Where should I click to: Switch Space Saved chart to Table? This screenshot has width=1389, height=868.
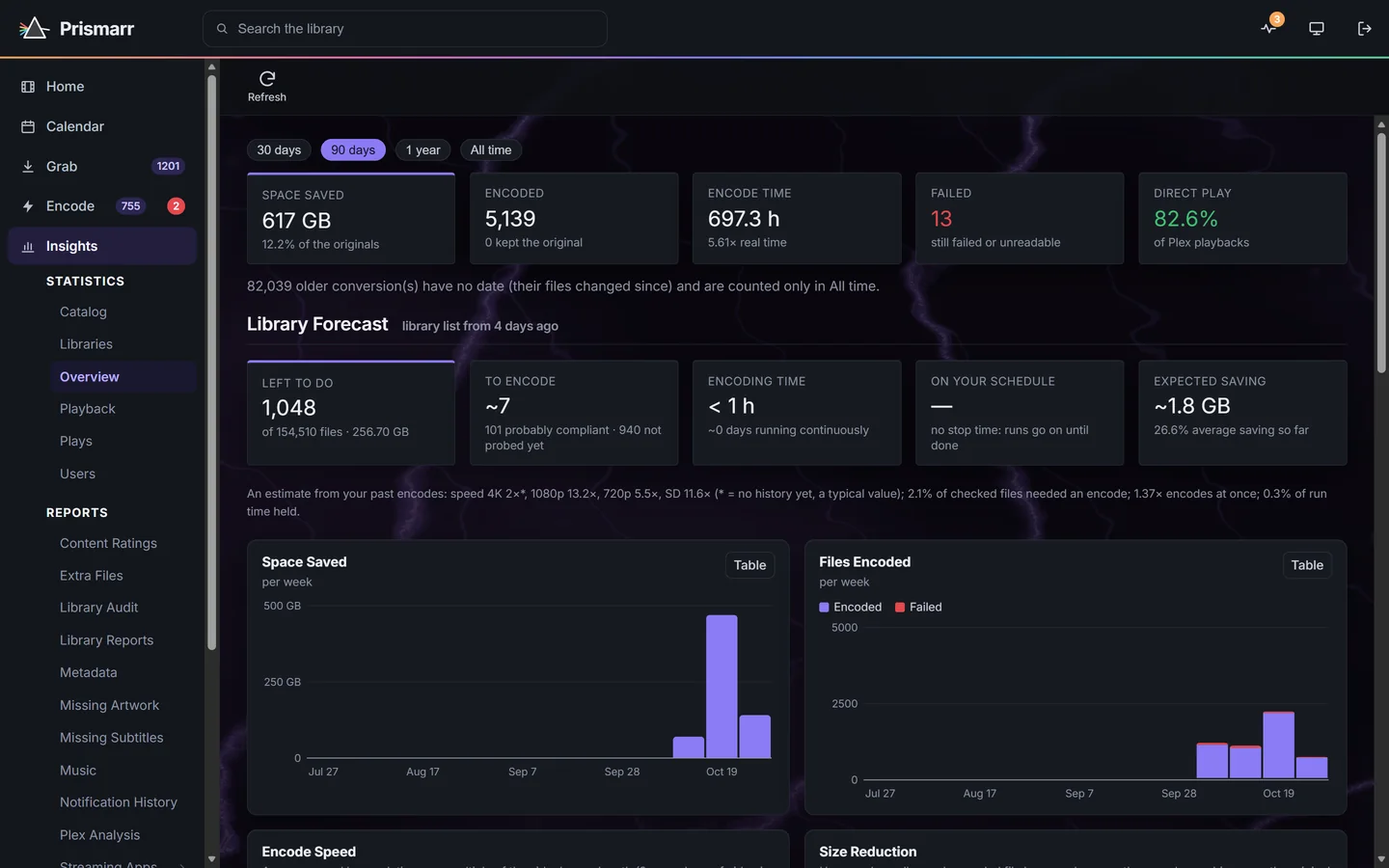(x=749, y=565)
